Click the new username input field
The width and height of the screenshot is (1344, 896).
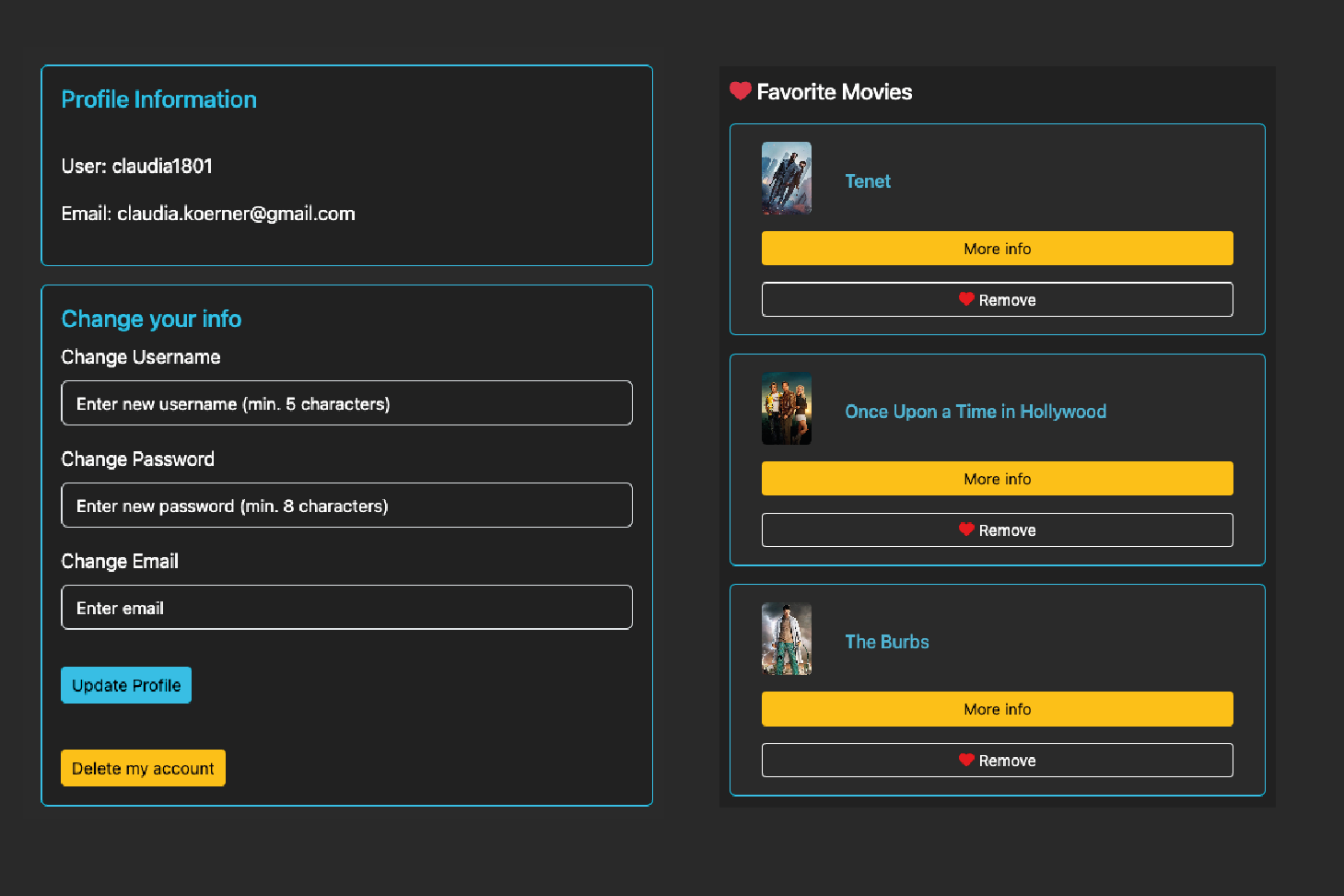346,402
